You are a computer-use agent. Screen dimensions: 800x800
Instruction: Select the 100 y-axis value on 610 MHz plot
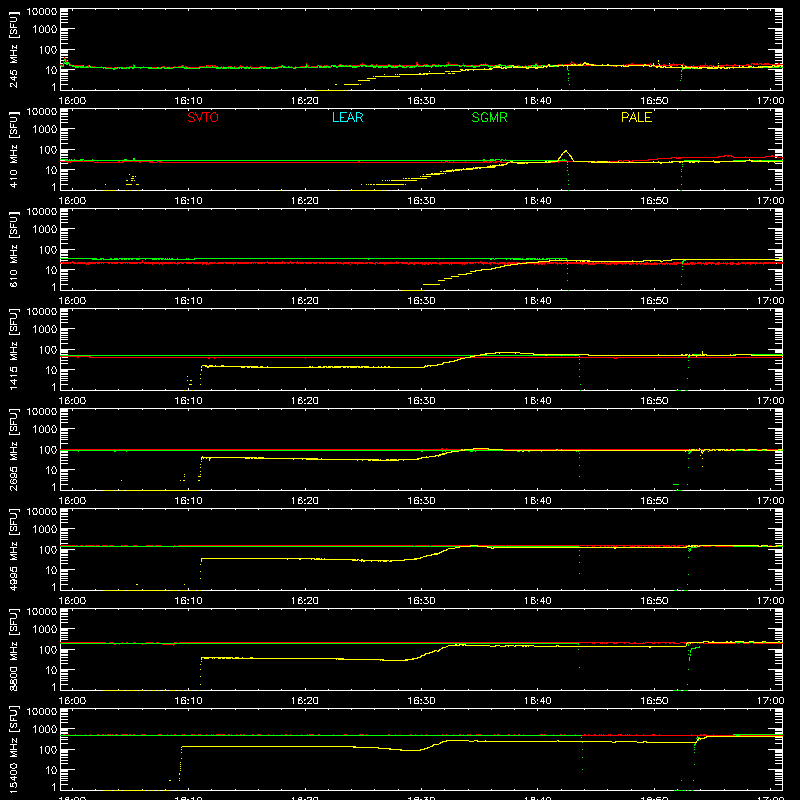[48, 249]
